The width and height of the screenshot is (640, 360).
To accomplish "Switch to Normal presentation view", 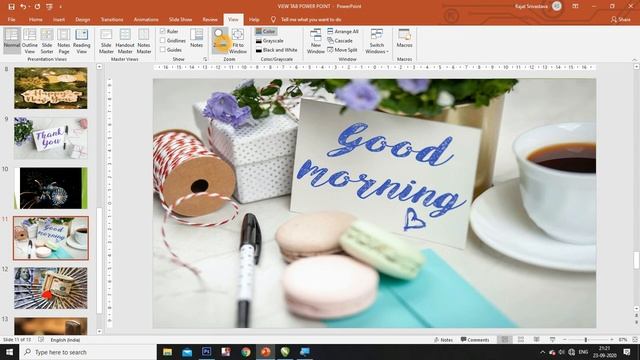I will pos(12,41).
